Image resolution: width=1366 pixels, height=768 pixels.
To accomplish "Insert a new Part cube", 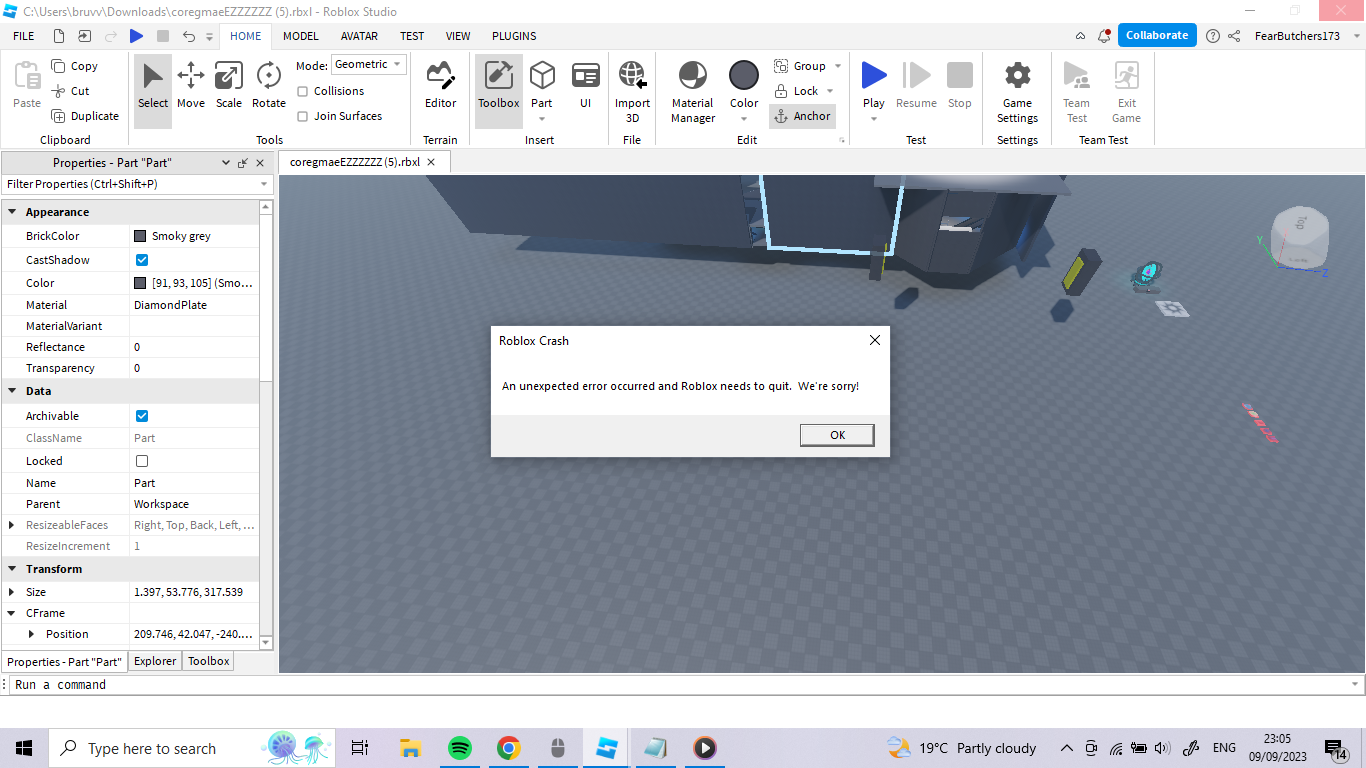I will point(542,76).
